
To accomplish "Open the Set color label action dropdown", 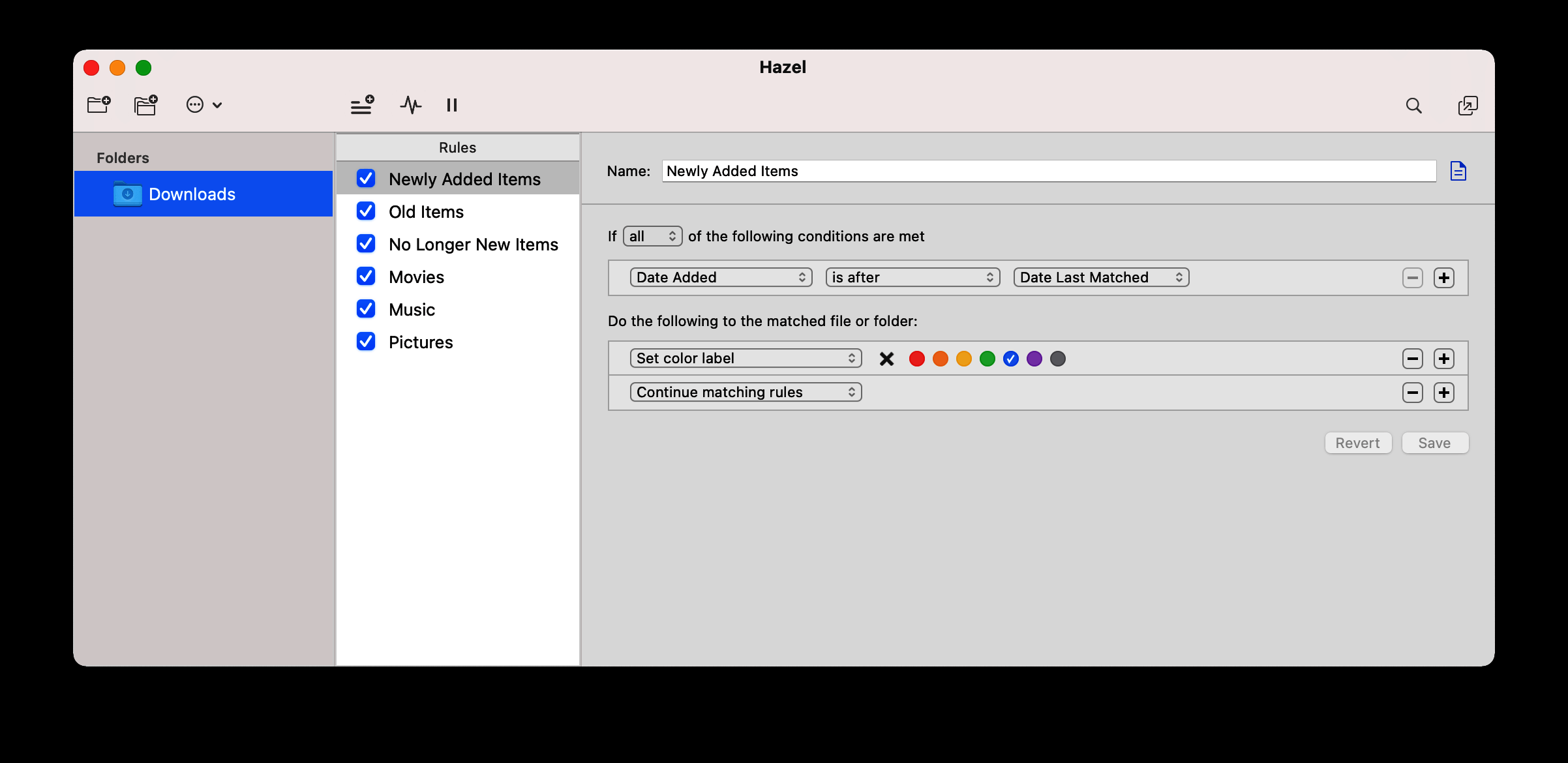I will [746, 358].
